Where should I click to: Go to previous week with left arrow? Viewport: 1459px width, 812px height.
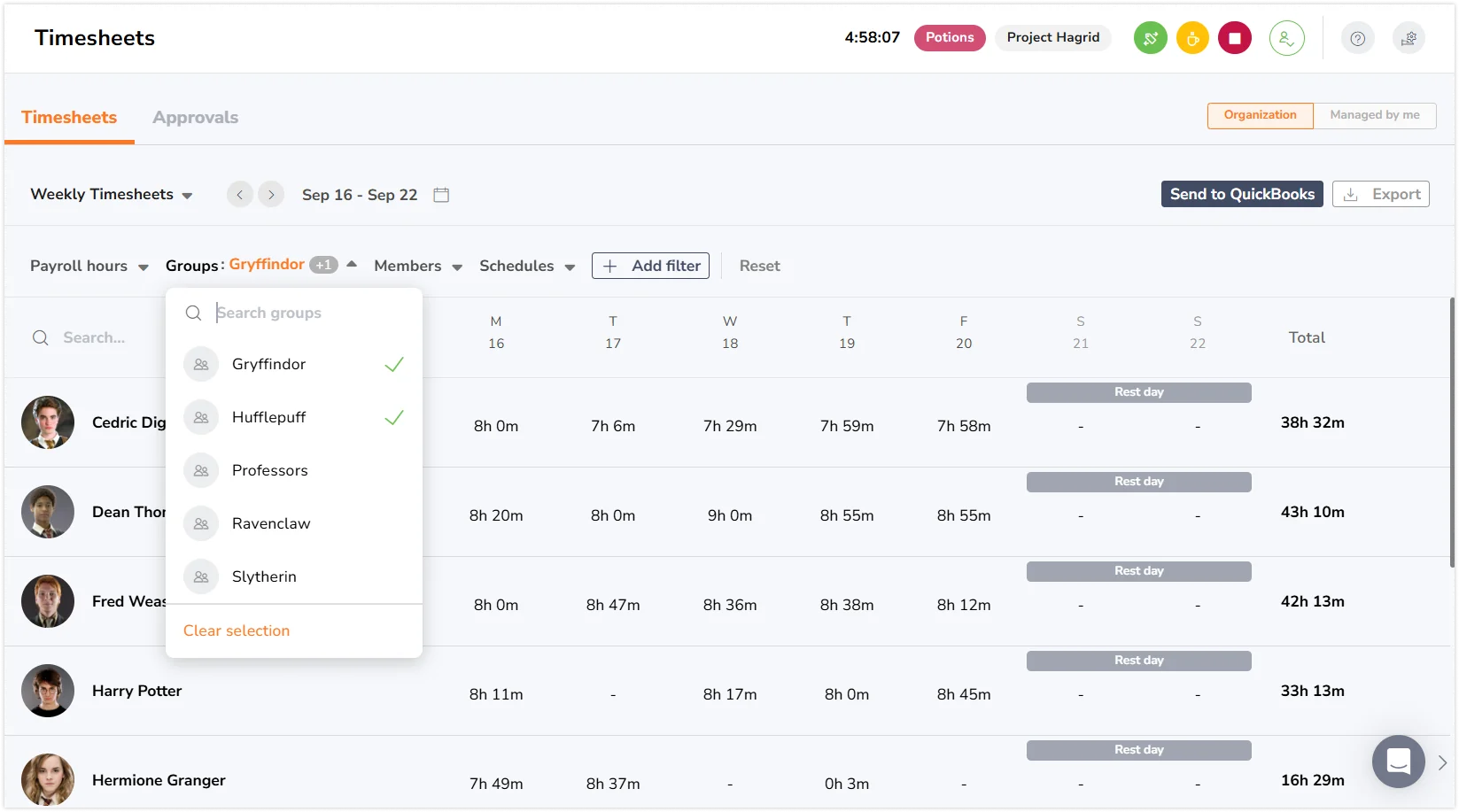click(x=239, y=195)
